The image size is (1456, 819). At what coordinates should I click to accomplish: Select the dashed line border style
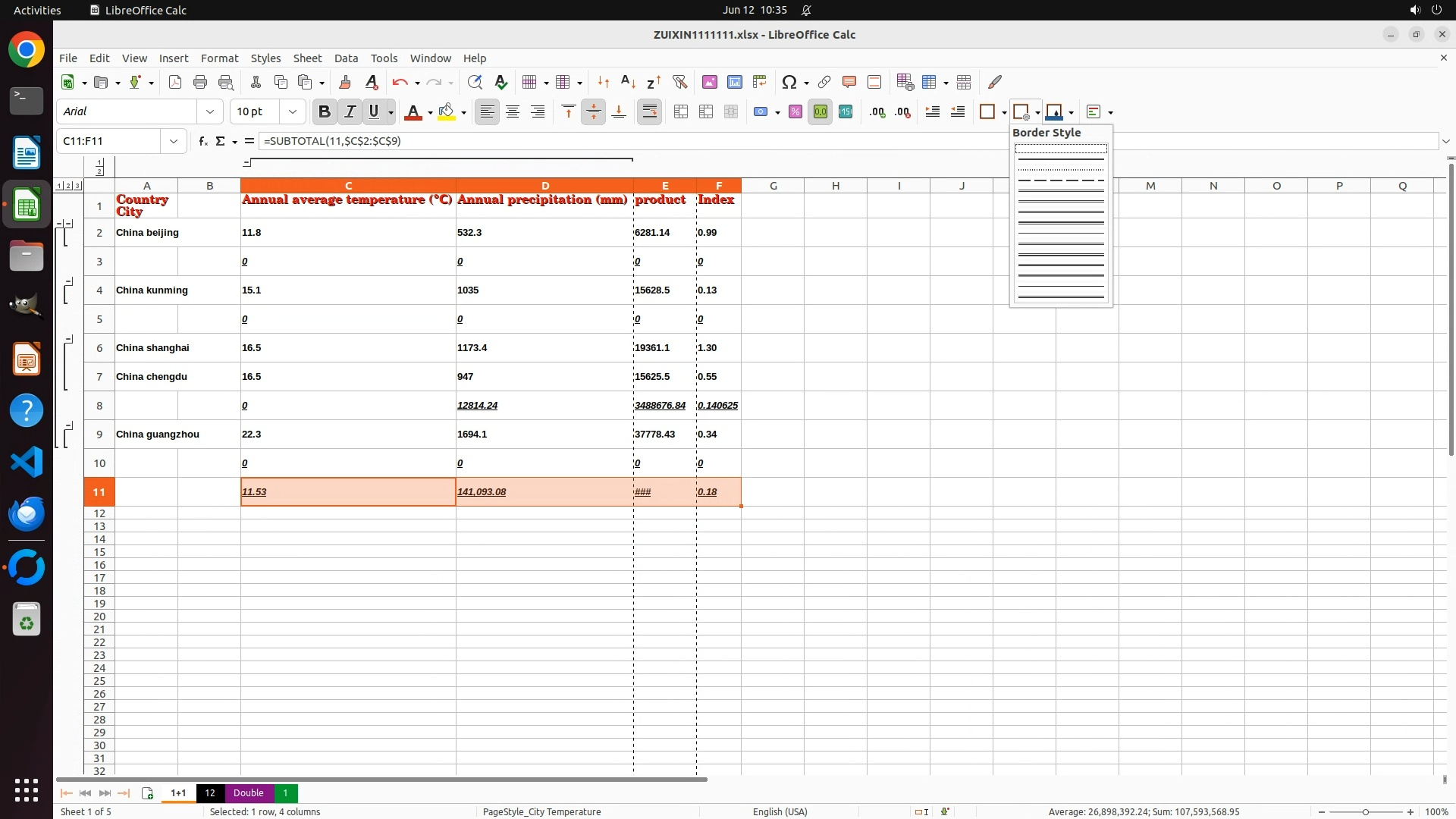tap(1061, 180)
